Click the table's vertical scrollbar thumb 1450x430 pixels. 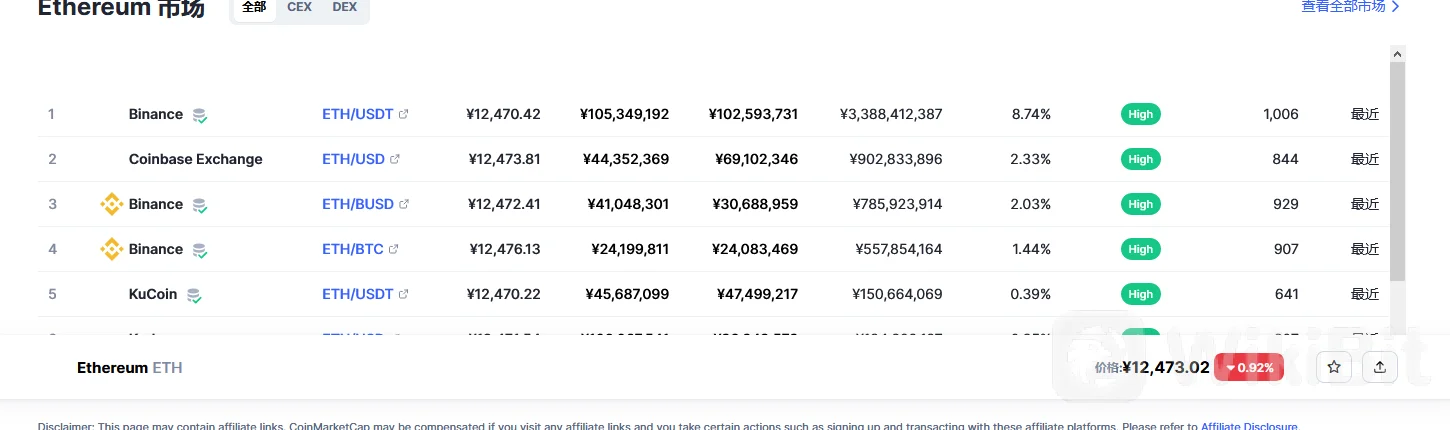(x=1398, y=170)
